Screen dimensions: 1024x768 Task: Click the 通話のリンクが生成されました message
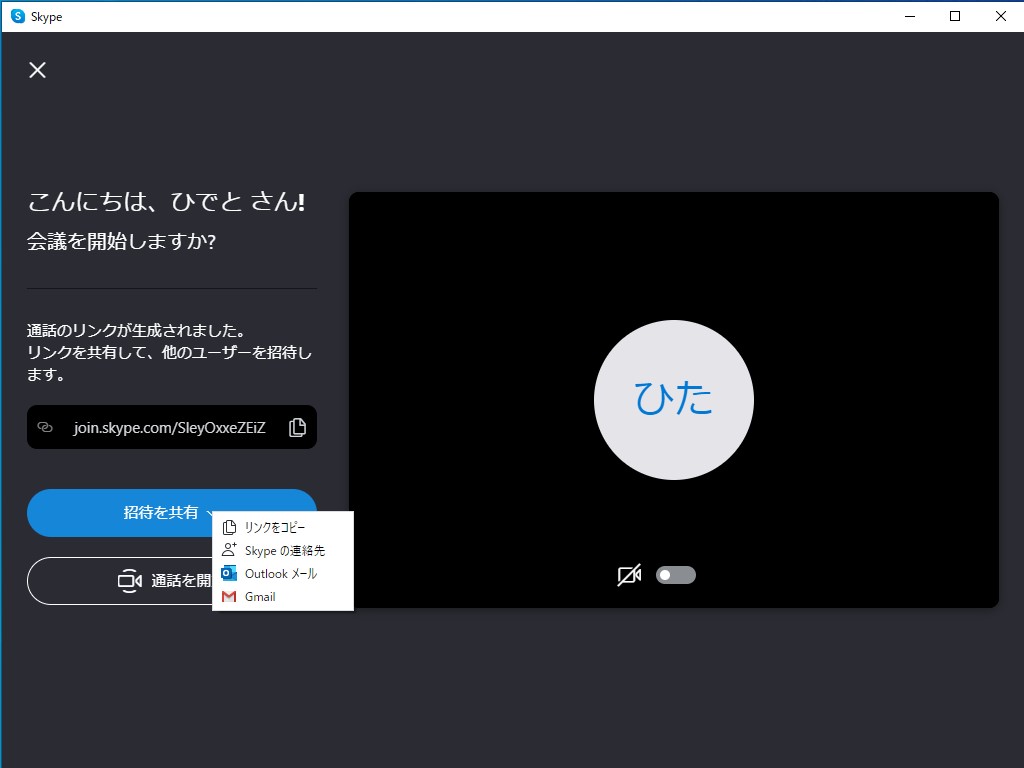pyautogui.click(x=136, y=330)
